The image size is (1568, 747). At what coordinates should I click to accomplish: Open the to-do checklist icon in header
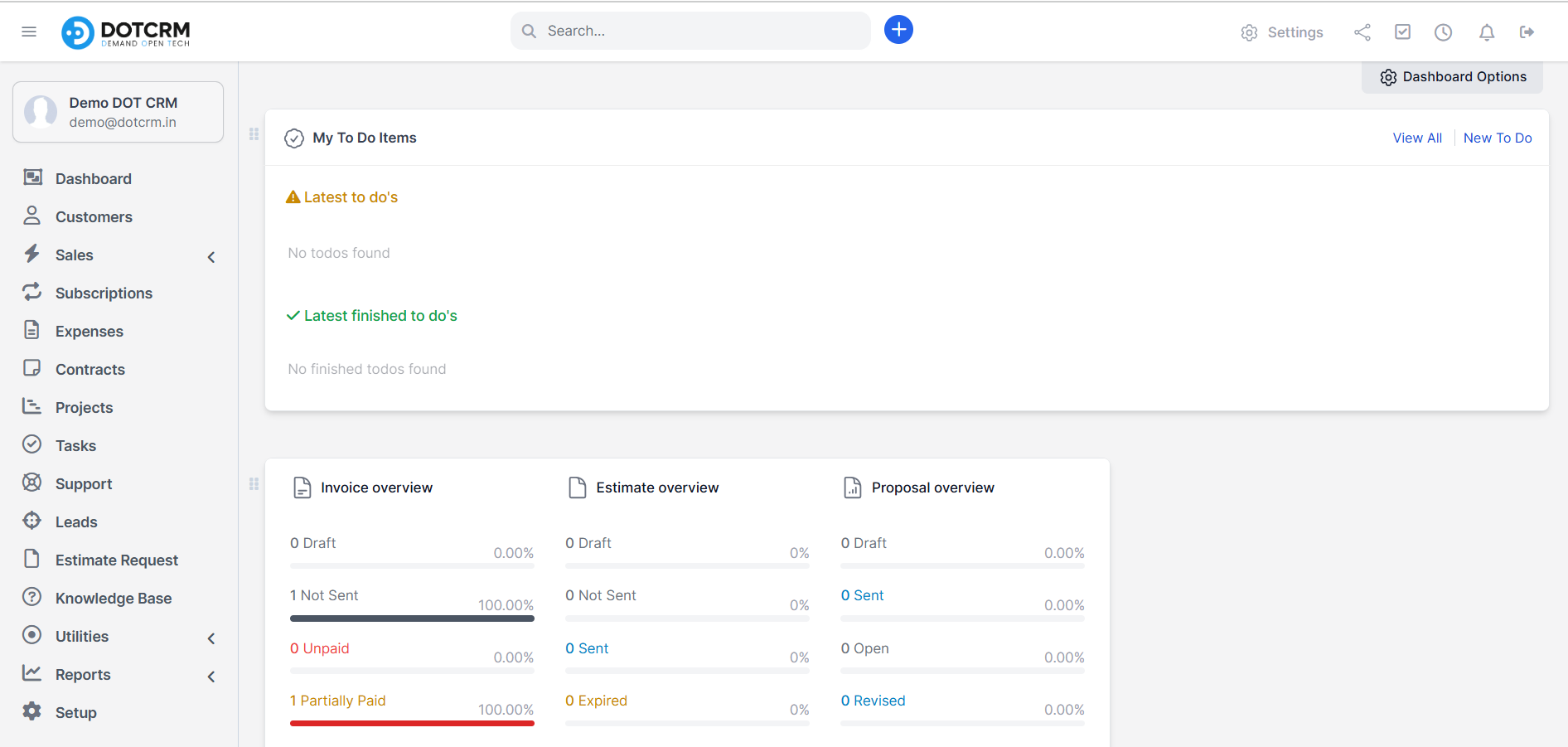[x=1402, y=32]
